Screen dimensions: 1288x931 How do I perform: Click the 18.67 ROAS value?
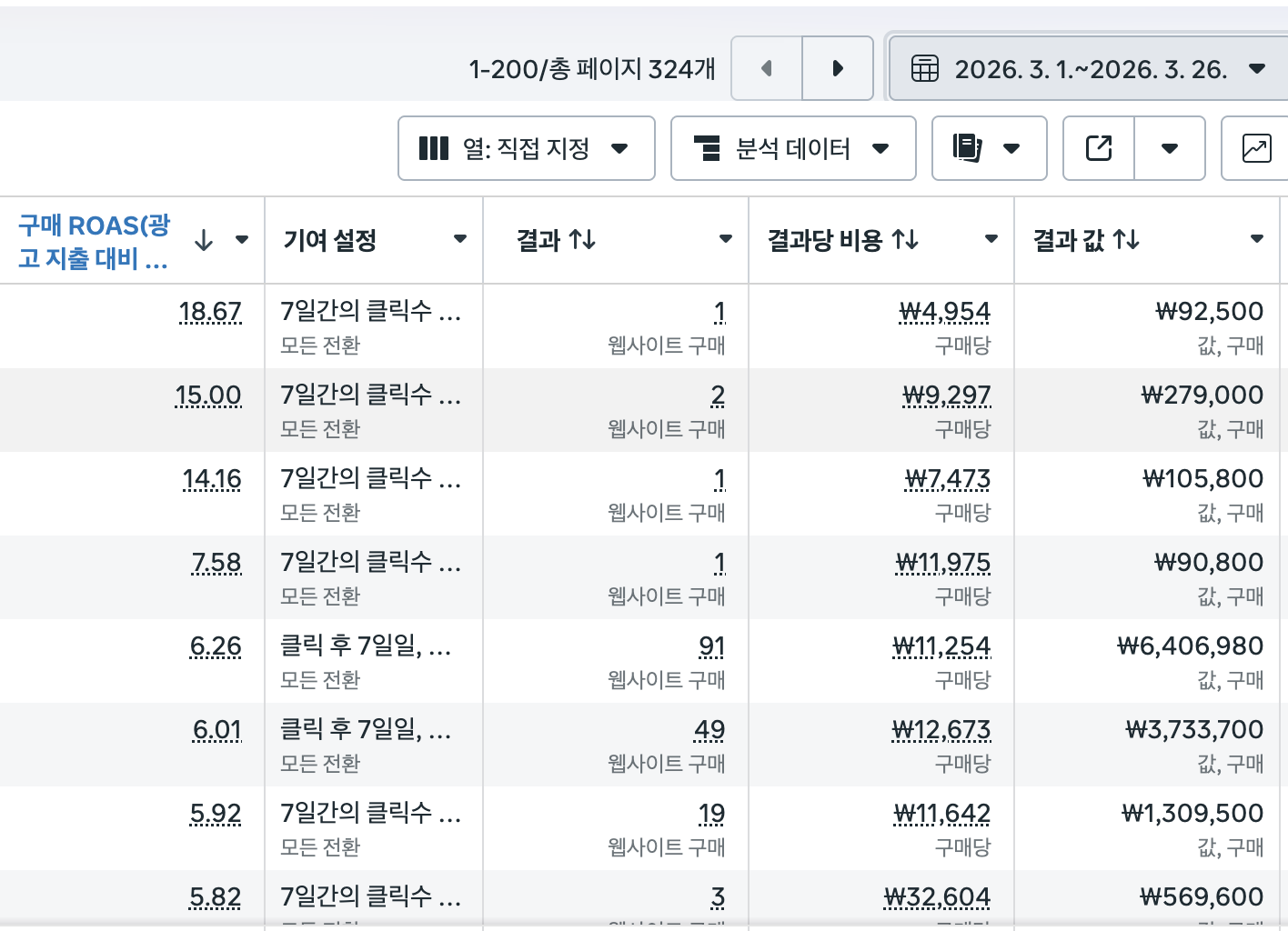(x=210, y=312)
